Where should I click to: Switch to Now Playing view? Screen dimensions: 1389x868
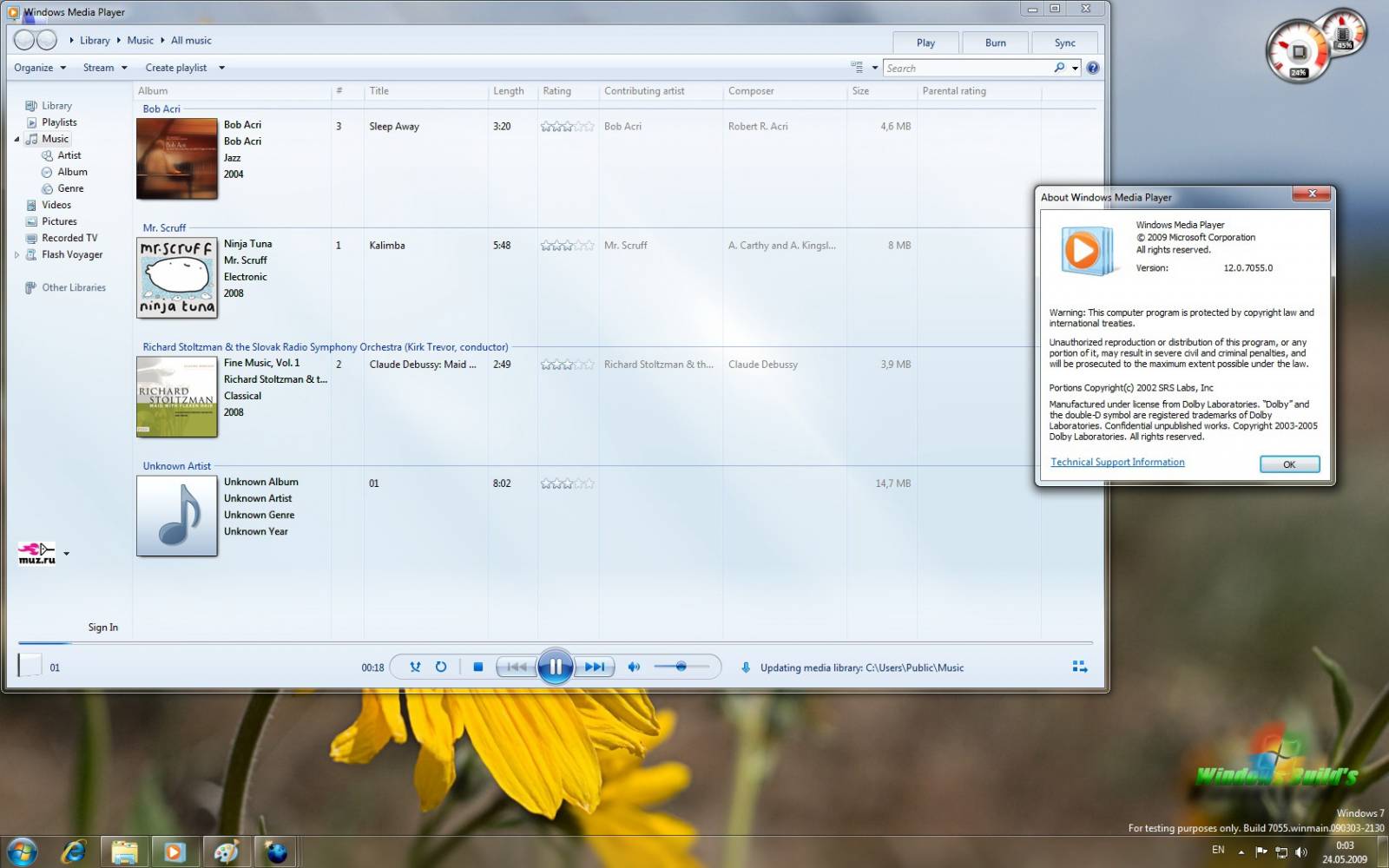point(1079,667)
